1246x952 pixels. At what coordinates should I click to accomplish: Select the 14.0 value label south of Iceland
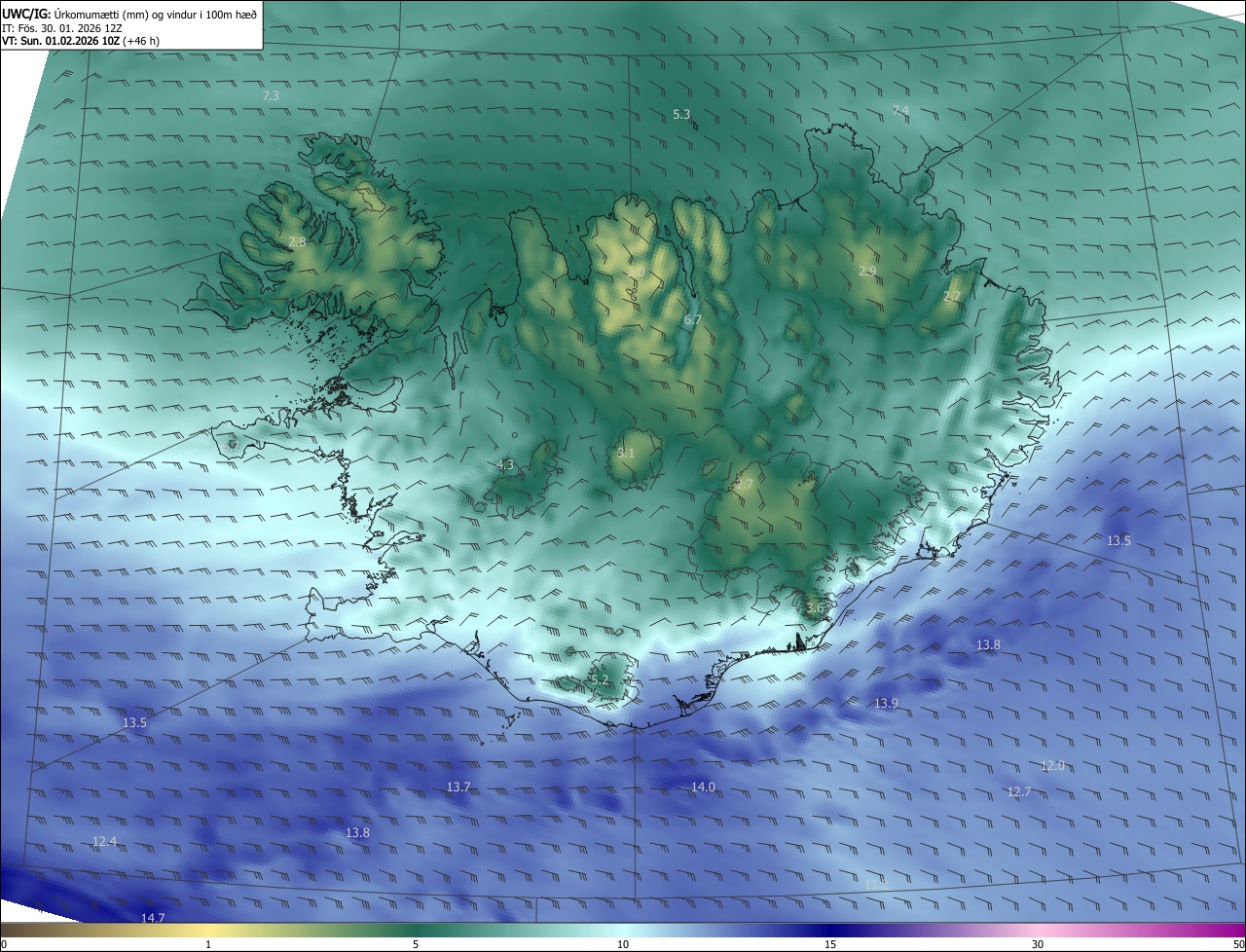tap(703, 787)
